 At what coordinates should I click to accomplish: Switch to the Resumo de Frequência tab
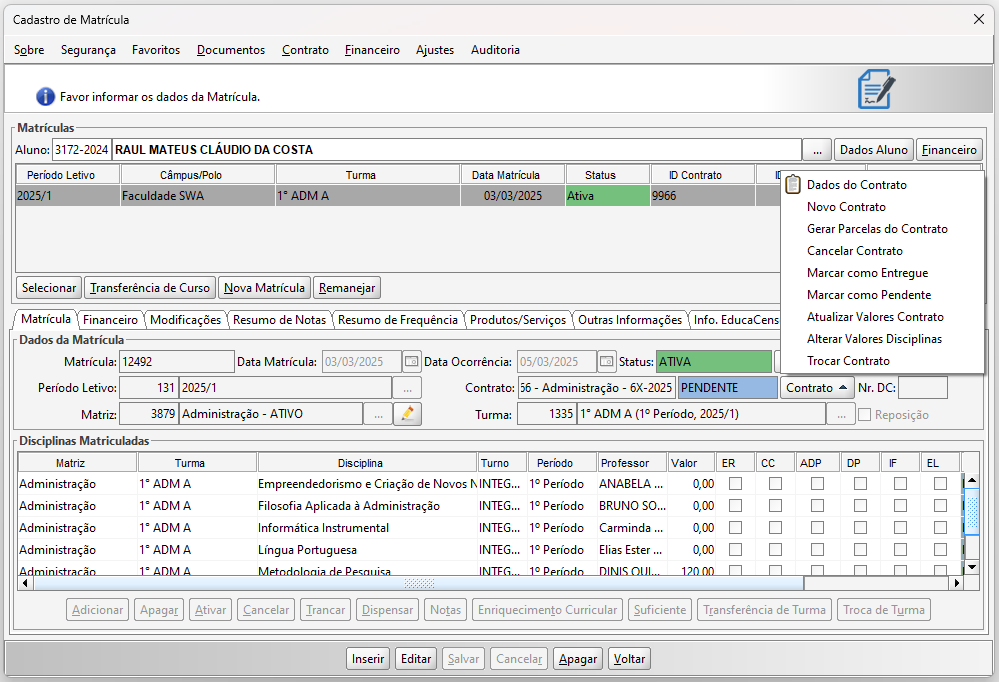pyautogui.click(x=398, y=320)
